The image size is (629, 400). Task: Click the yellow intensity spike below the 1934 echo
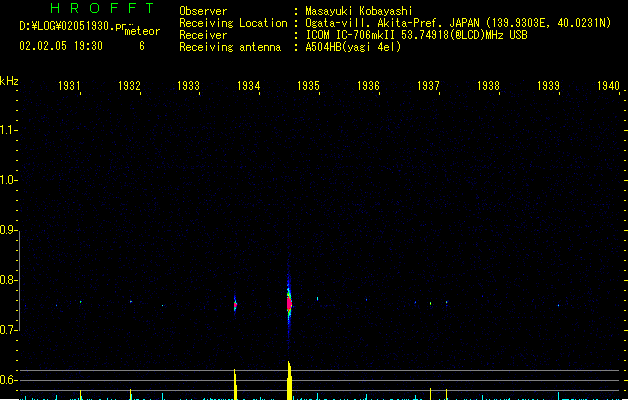click(235, 384)
